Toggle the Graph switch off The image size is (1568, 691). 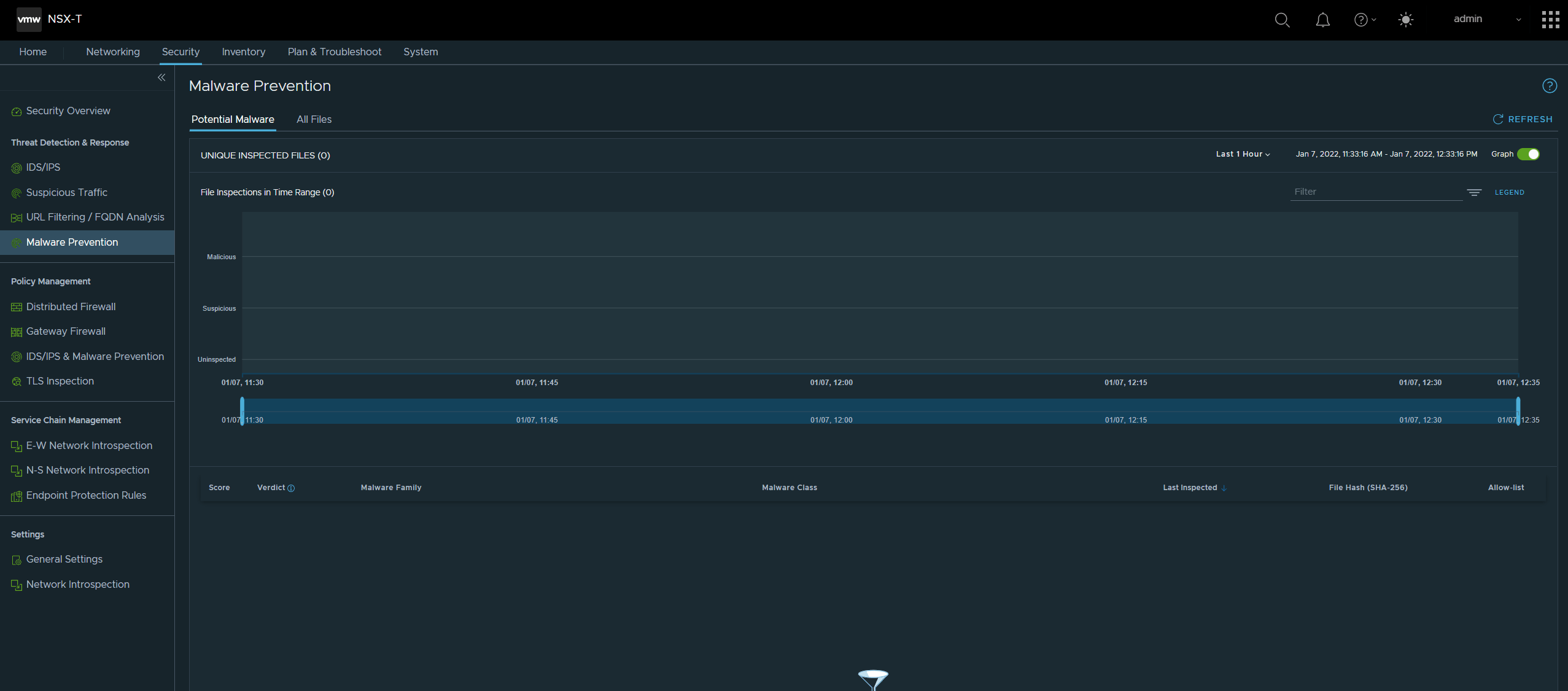(x=1528, y=154)
